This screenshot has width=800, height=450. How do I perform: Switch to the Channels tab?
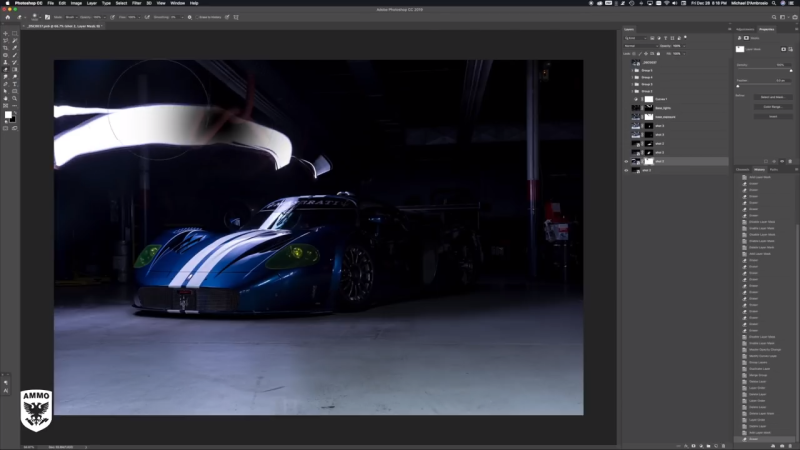pos(742,169)
